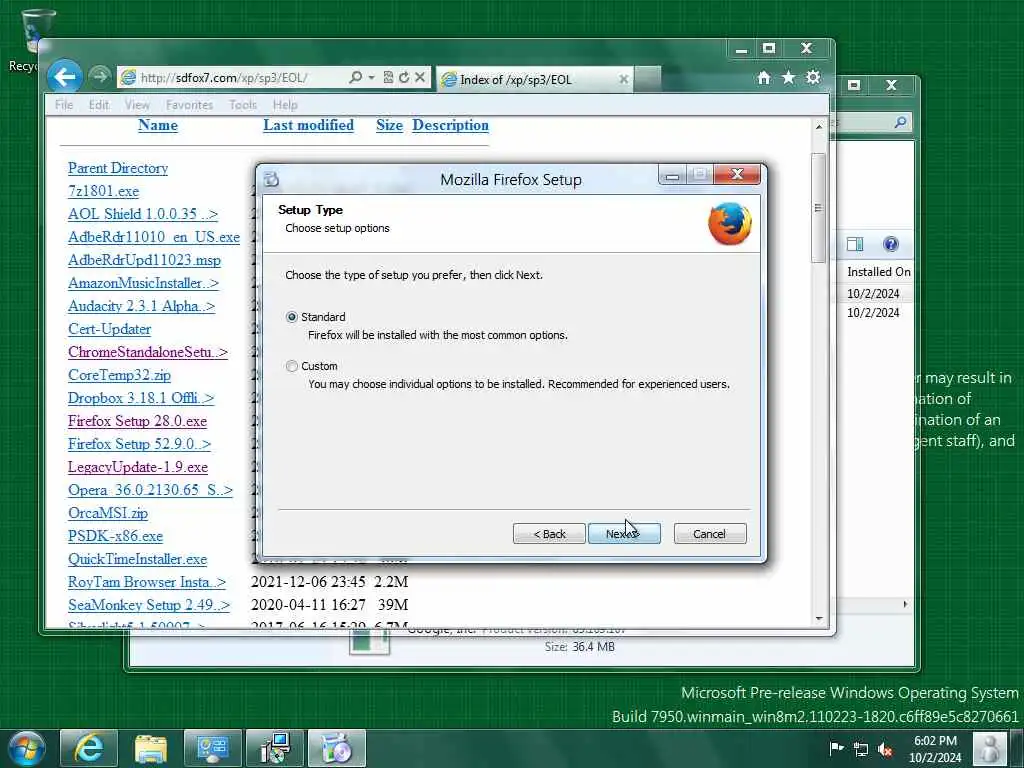Image resolution: width=1024 pixels, height=768 pixels.
Task: Open the Edit menu
Action: [x=99, y=104]
